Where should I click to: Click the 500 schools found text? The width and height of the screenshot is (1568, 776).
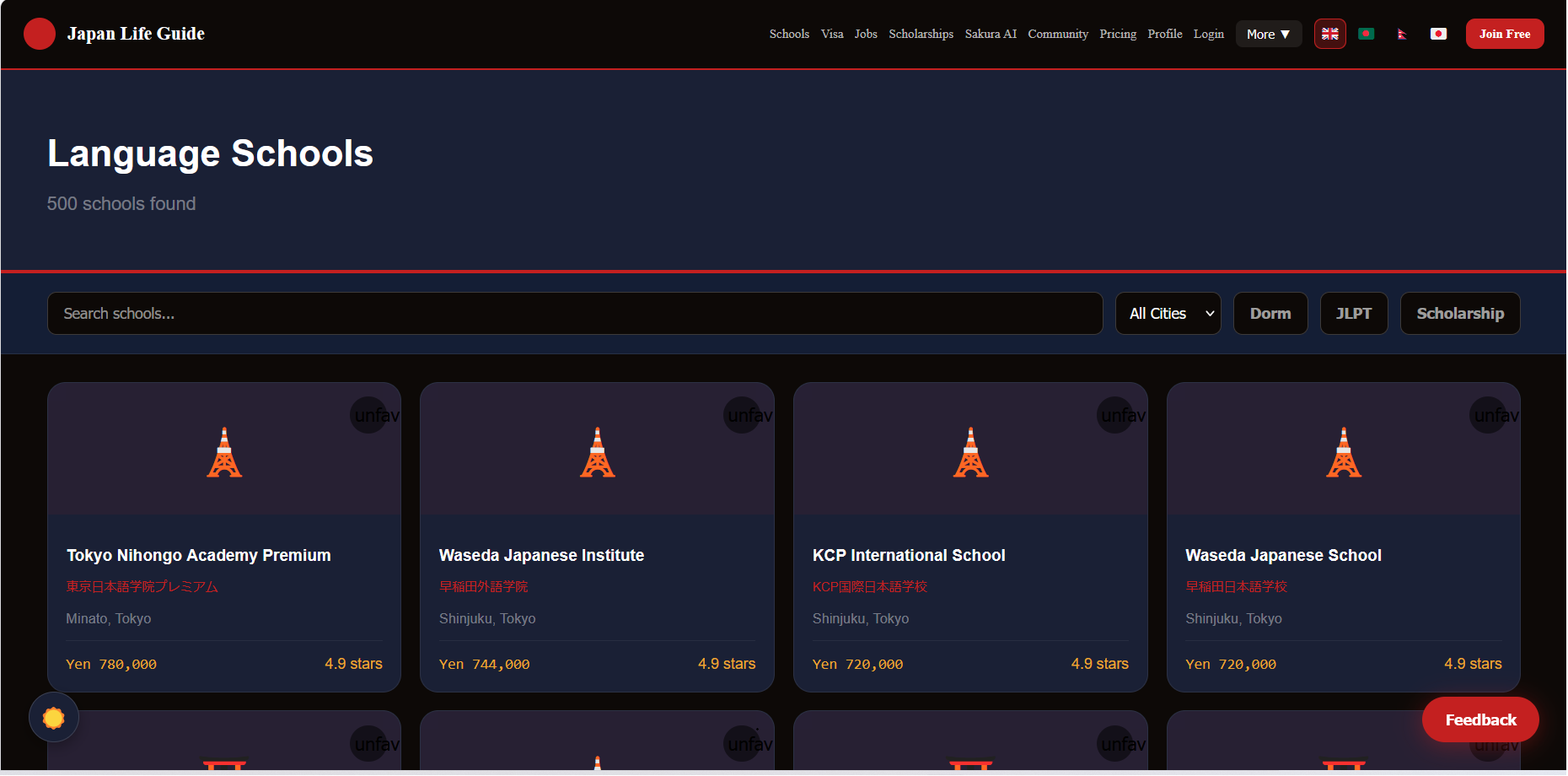coord(121,203)
